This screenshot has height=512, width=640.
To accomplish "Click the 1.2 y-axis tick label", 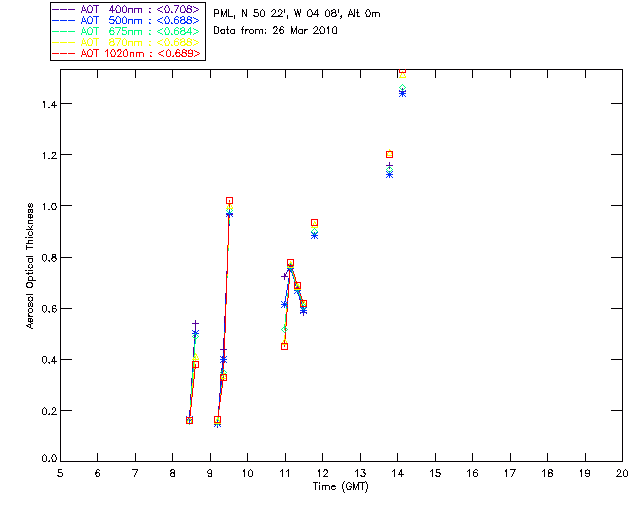I will click(49, 155).
